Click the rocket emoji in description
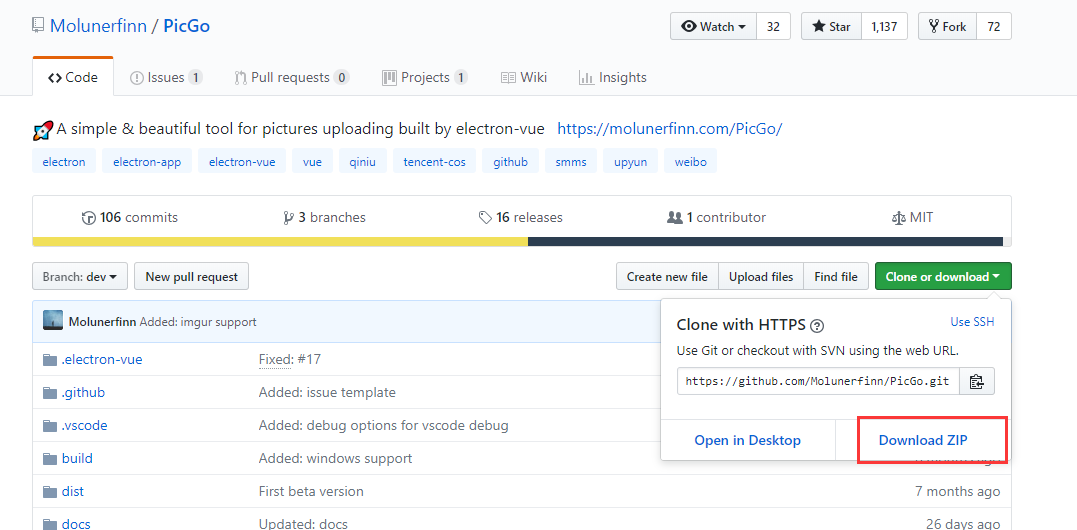The width and height of the screenshot is (1077, 530). [x=43, y=129]
